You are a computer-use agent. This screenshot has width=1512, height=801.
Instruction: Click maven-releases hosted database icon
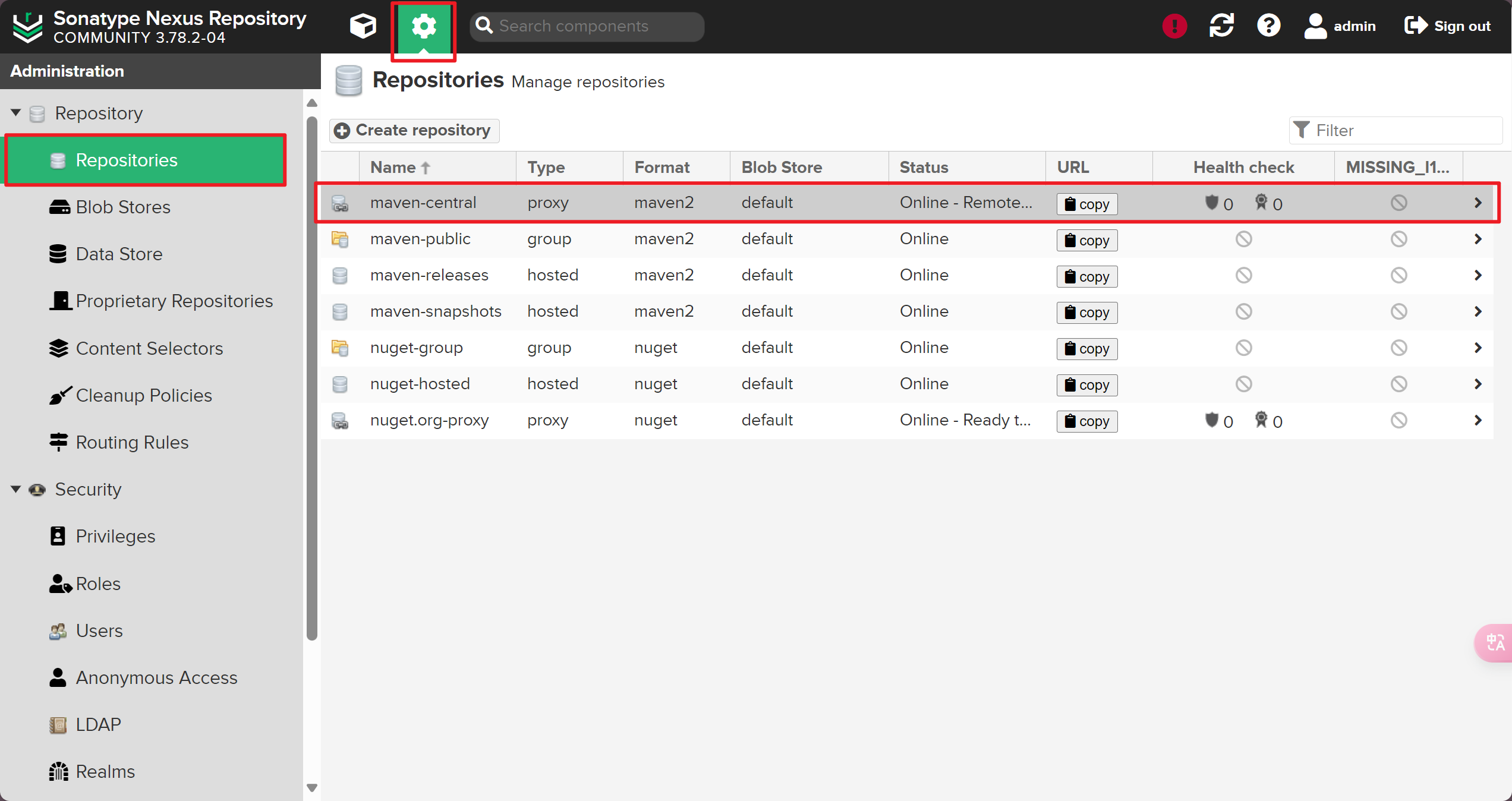pos(340,276)
